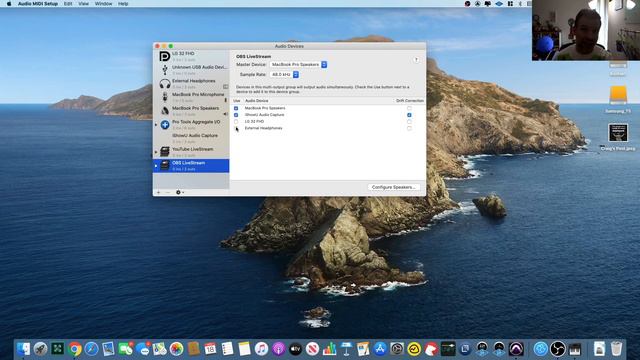Open Notes from the Dock
640x360 pixels.
244,349
